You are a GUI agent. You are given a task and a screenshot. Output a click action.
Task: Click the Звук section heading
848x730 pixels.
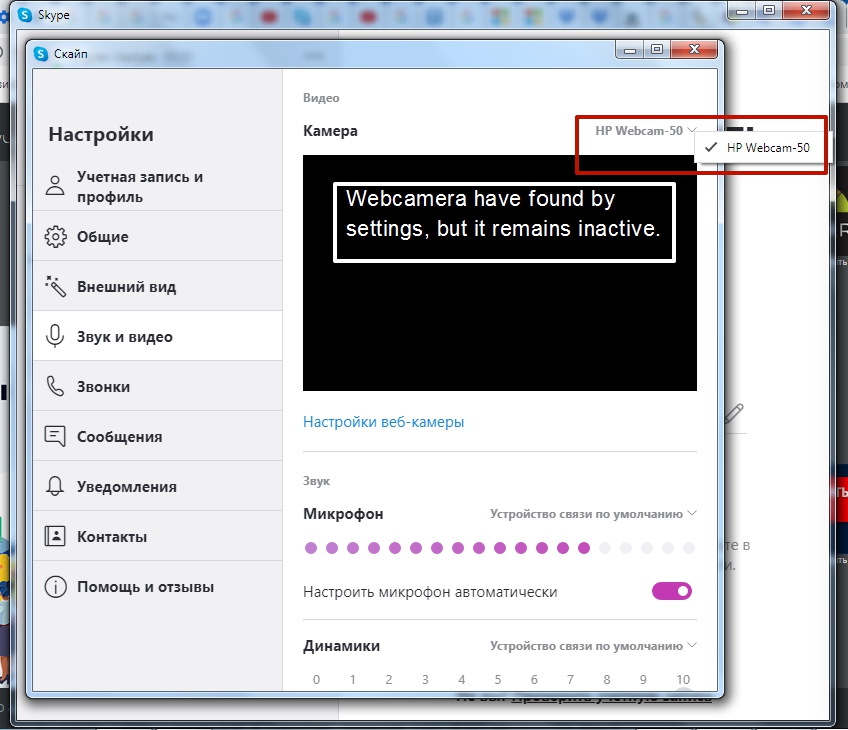coord(316,481)
